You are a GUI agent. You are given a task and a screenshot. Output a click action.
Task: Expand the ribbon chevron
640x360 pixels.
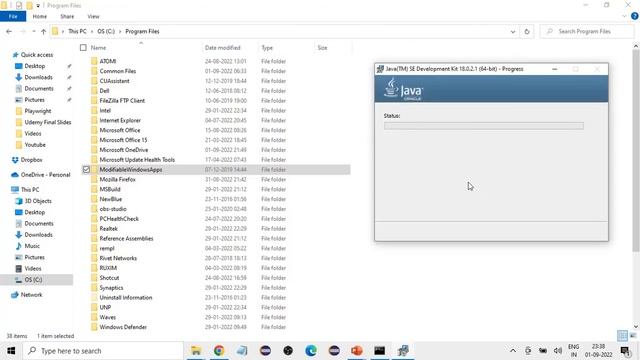(624, 16)
